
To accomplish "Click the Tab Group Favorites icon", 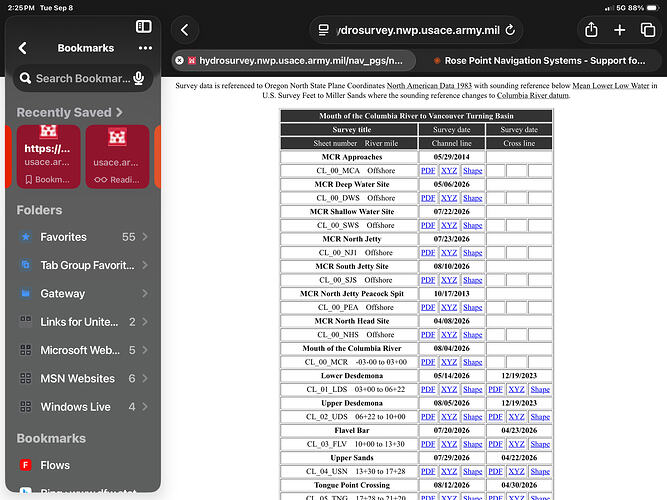I will (26, 265).
